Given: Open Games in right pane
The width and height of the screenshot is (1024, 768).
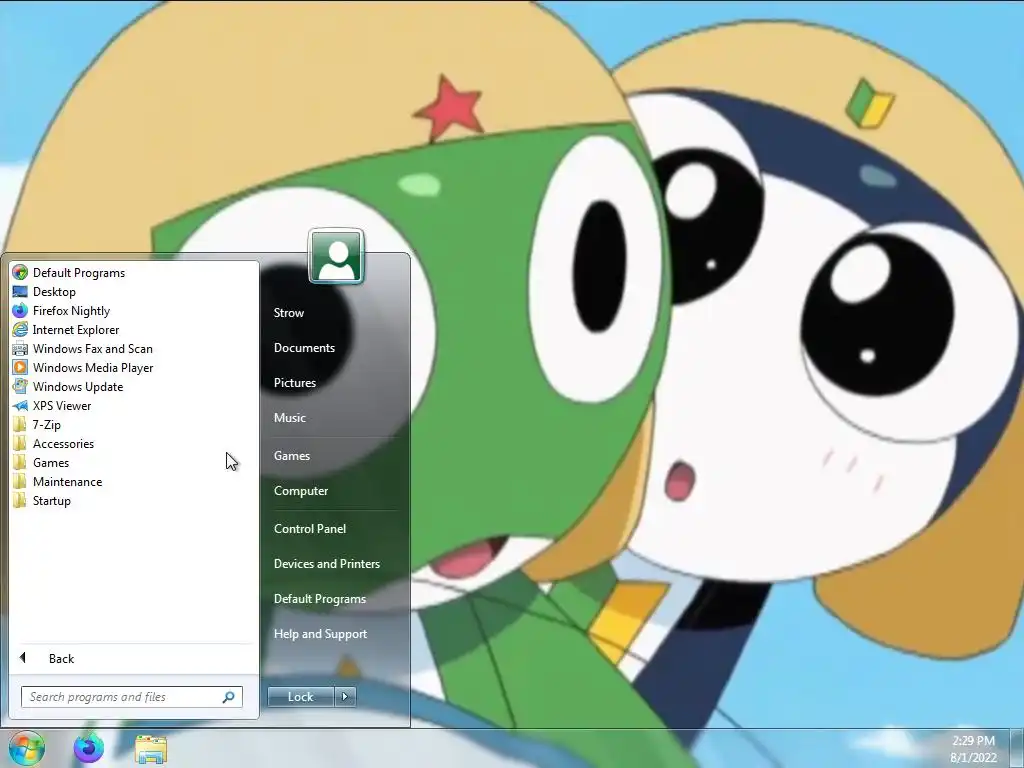Looking at the screenshot, I should [x=291, y=456].
